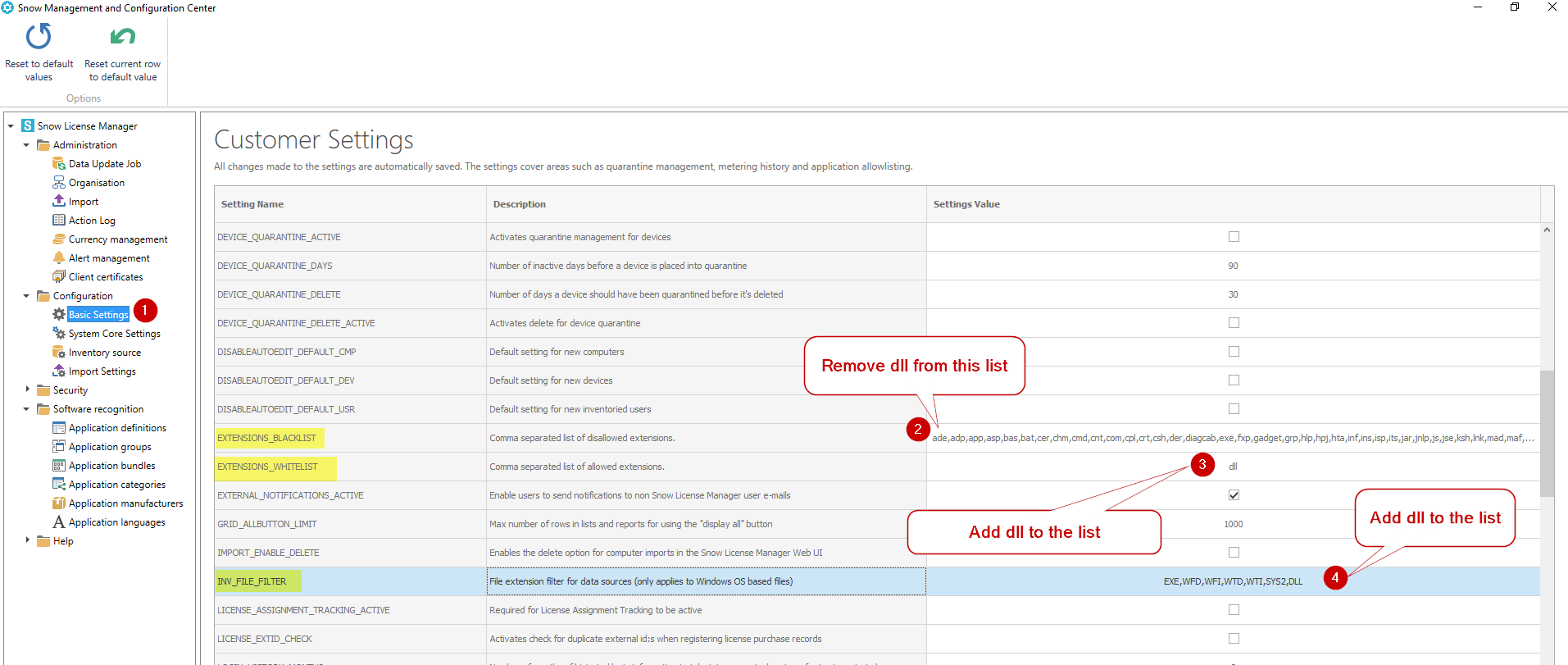This screenshot has height=665, width=1568.
Task: Click the Reset to default values icon
Action: click(39, 37)
